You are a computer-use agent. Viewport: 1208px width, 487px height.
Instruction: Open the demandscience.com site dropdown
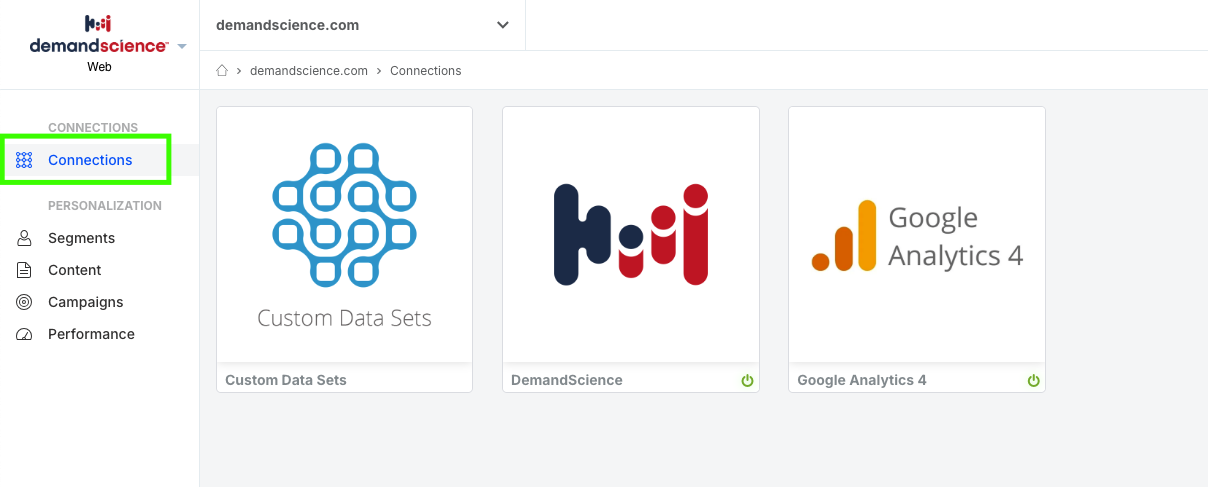coord(363,25)
